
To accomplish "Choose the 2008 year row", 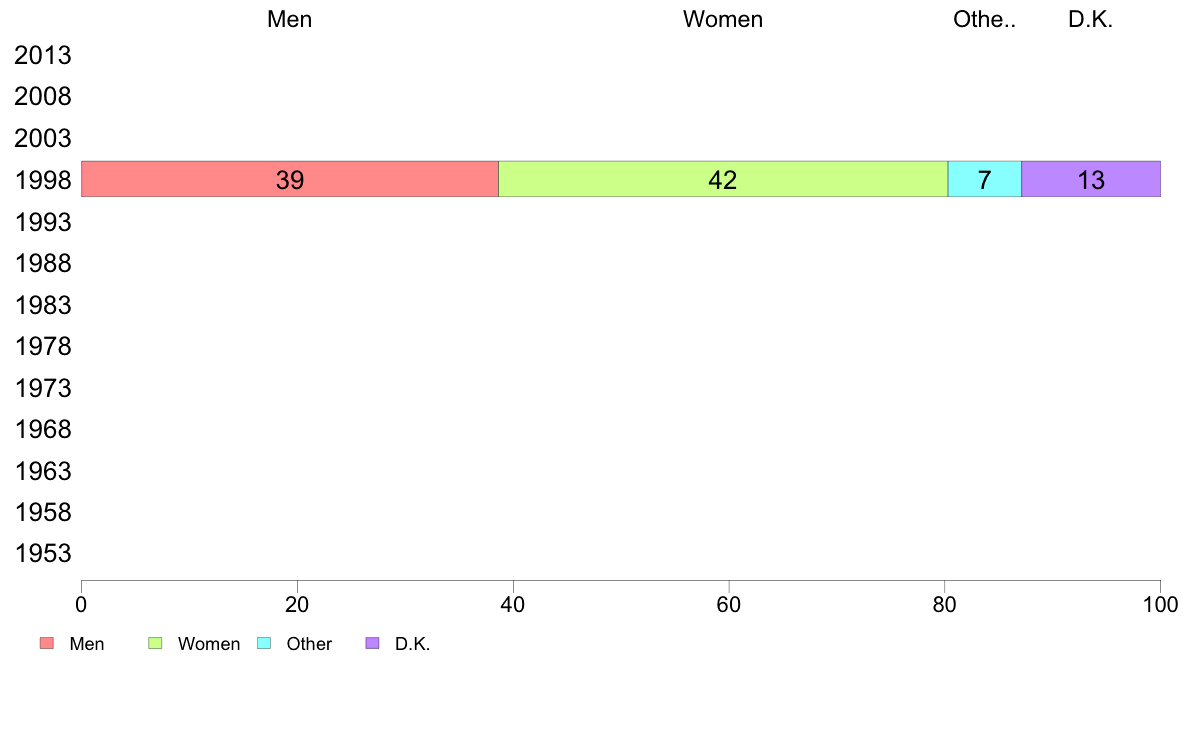I will click(x=43, y=97).
